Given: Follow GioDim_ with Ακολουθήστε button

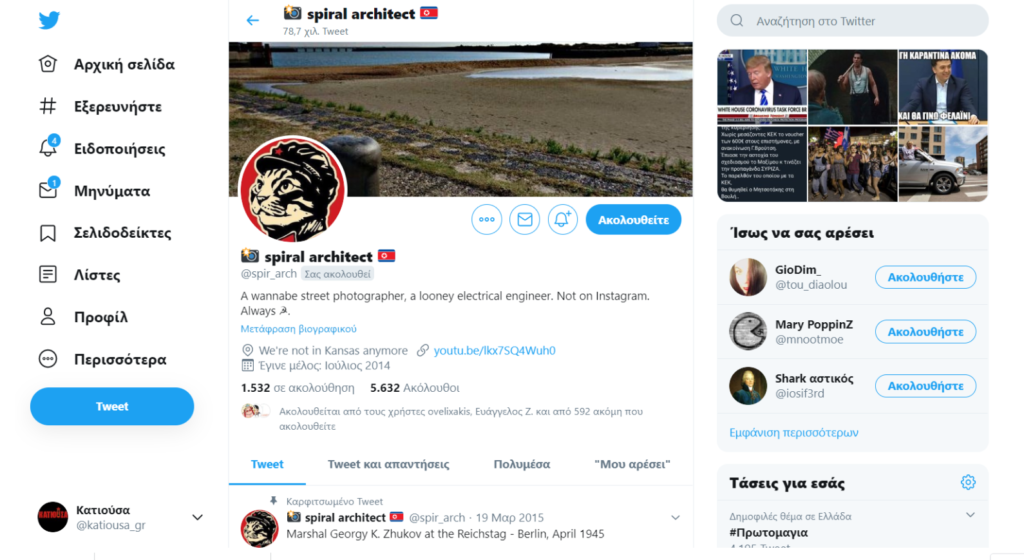Looking at the screenshot, I should (x=925, y=277).
